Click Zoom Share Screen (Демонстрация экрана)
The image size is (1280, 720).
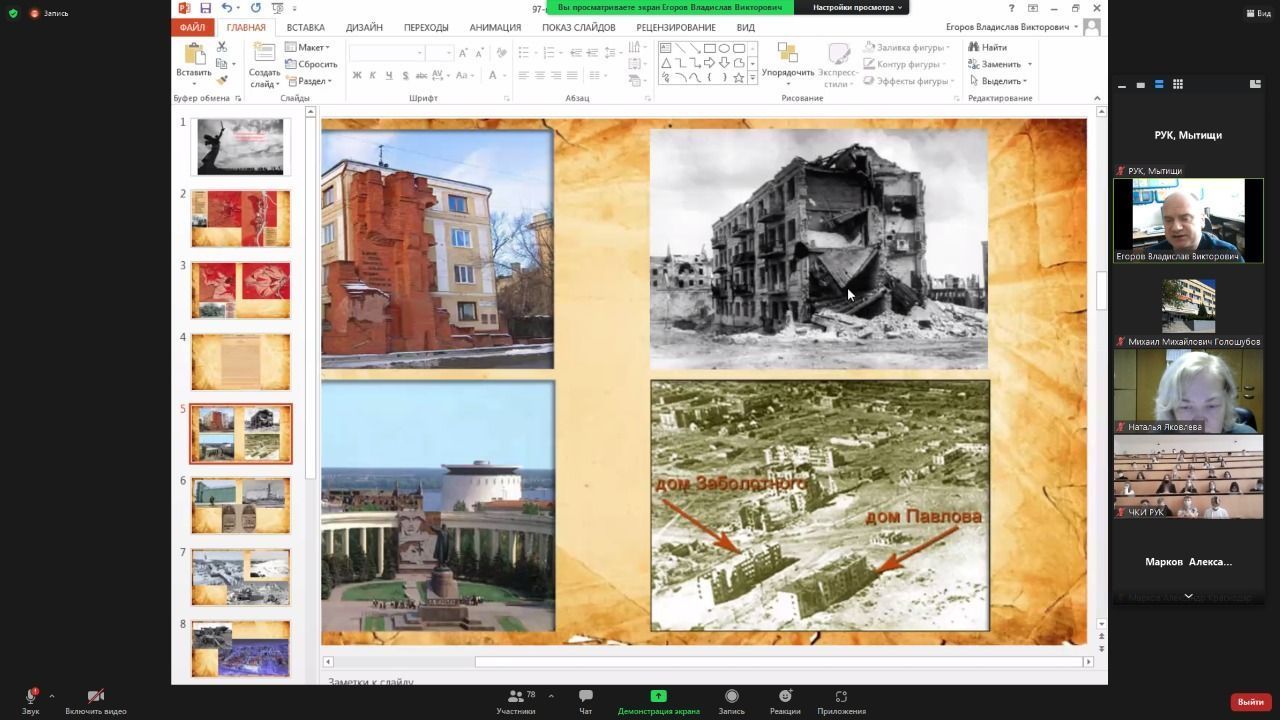pos(658,701)
